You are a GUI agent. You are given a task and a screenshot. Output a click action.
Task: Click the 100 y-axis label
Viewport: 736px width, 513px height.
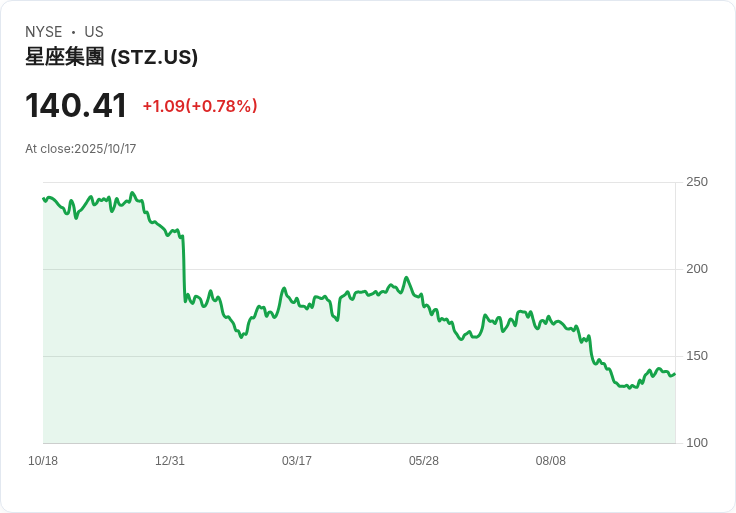click(x=697, y=443)
